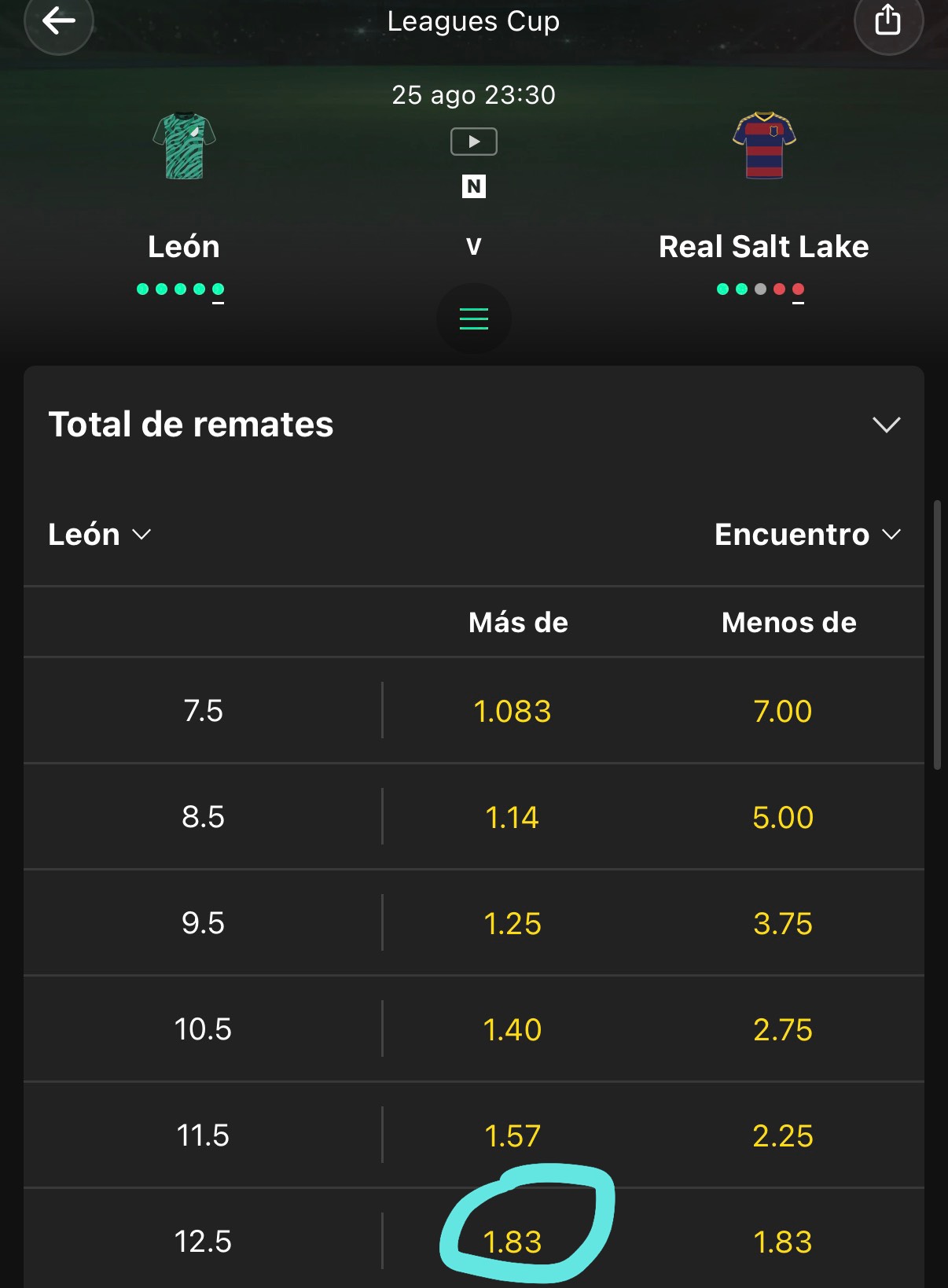Open the Encuentro dropdown
Image resolution: width=948 pixels, height=1288 pixels.
(x=808, y=535)
